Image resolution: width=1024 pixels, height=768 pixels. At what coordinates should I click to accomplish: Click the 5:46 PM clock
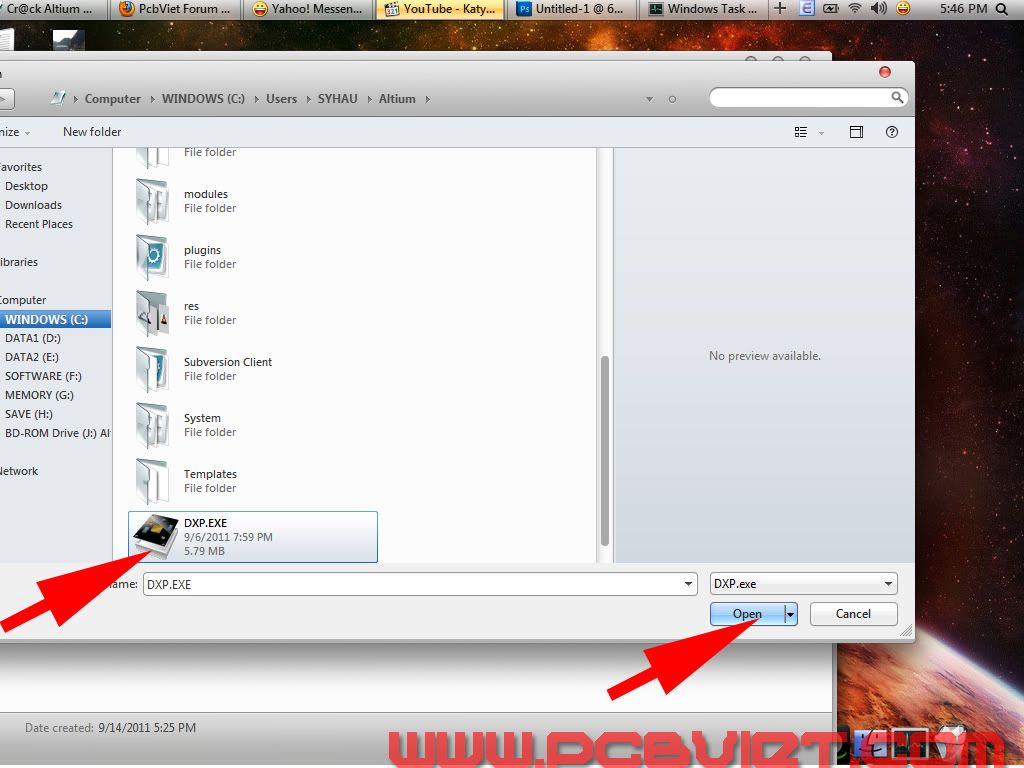963,9
